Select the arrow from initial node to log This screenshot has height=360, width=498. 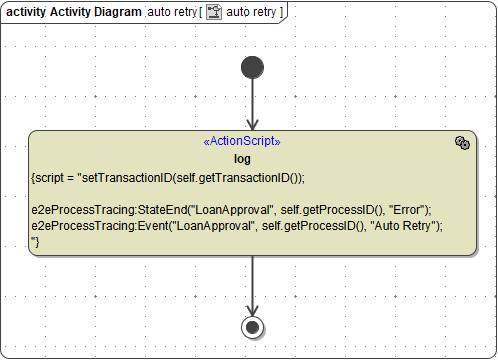[x=252, y=104]
